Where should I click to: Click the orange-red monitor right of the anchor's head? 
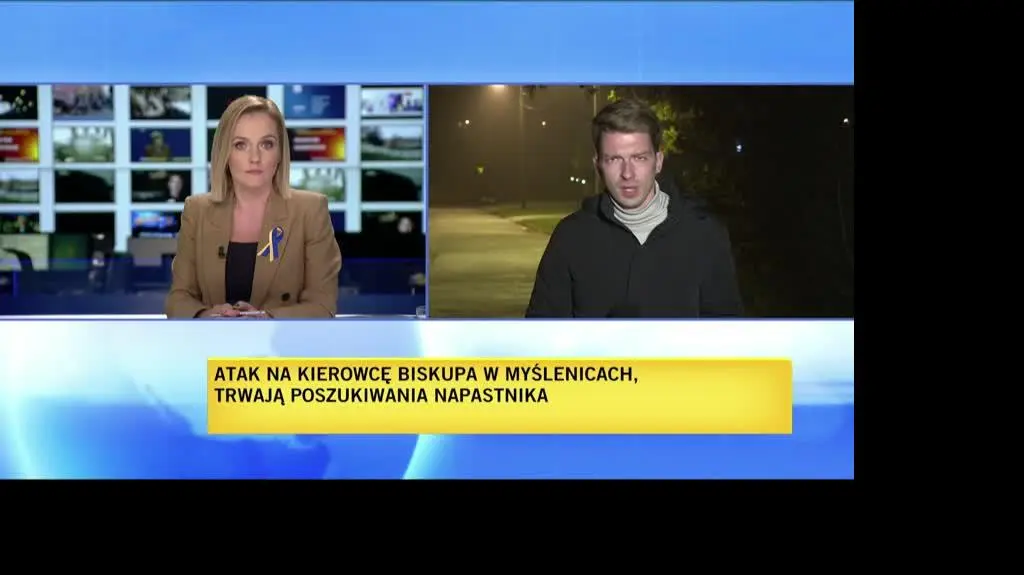[316, 144]
